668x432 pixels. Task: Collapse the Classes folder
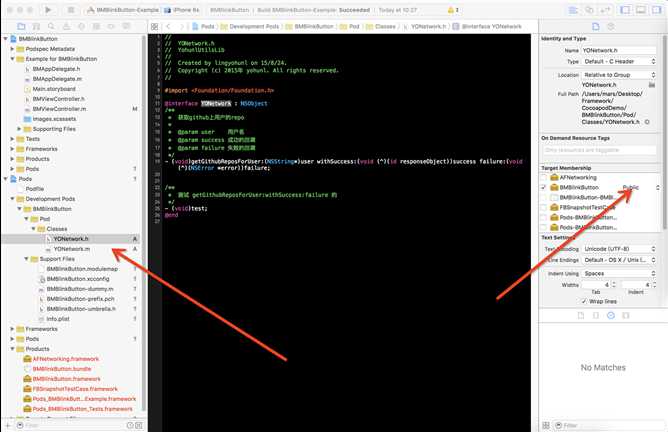tap(33, 229)
